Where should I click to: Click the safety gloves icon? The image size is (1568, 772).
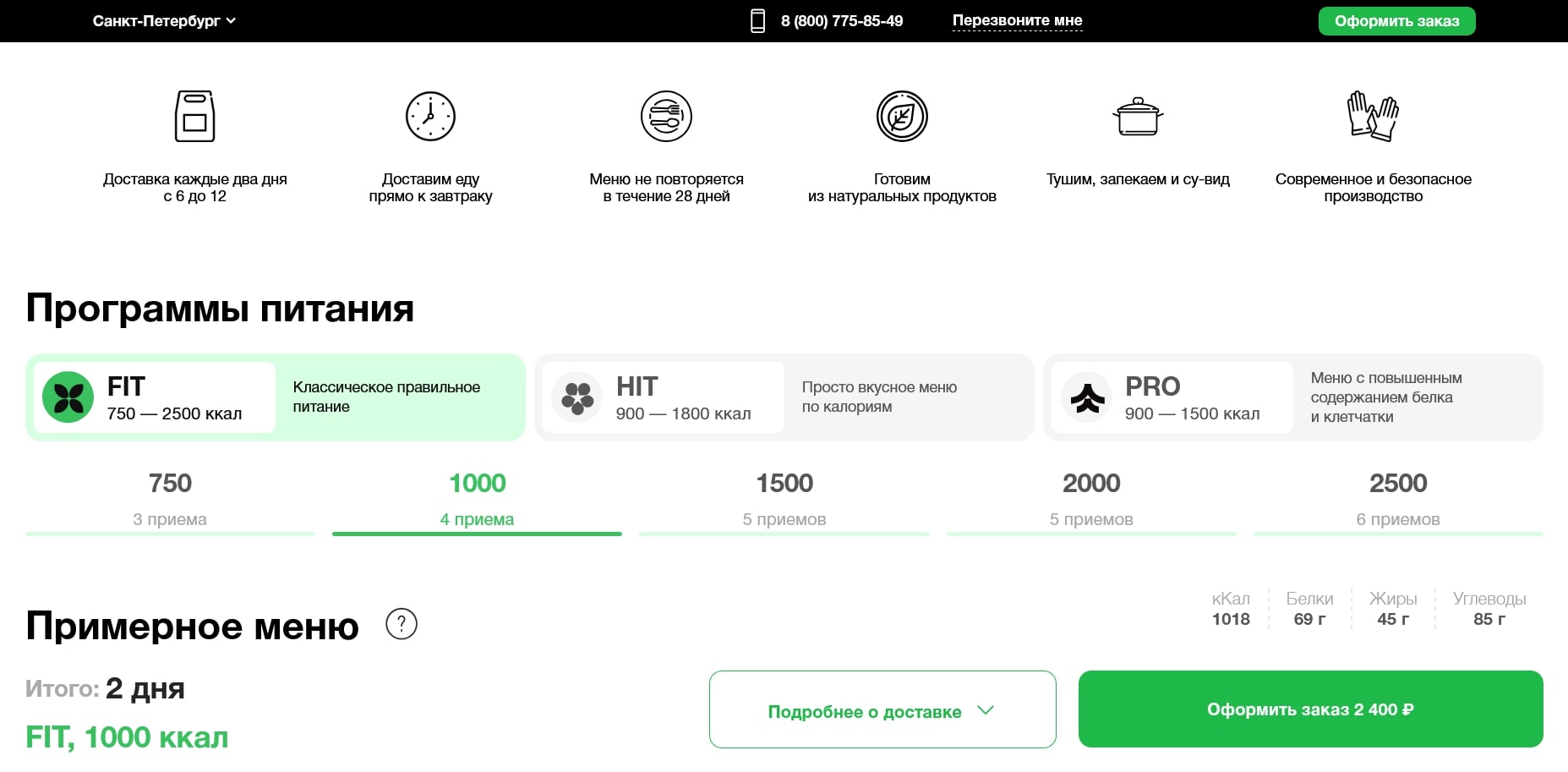click(1373, 116)
